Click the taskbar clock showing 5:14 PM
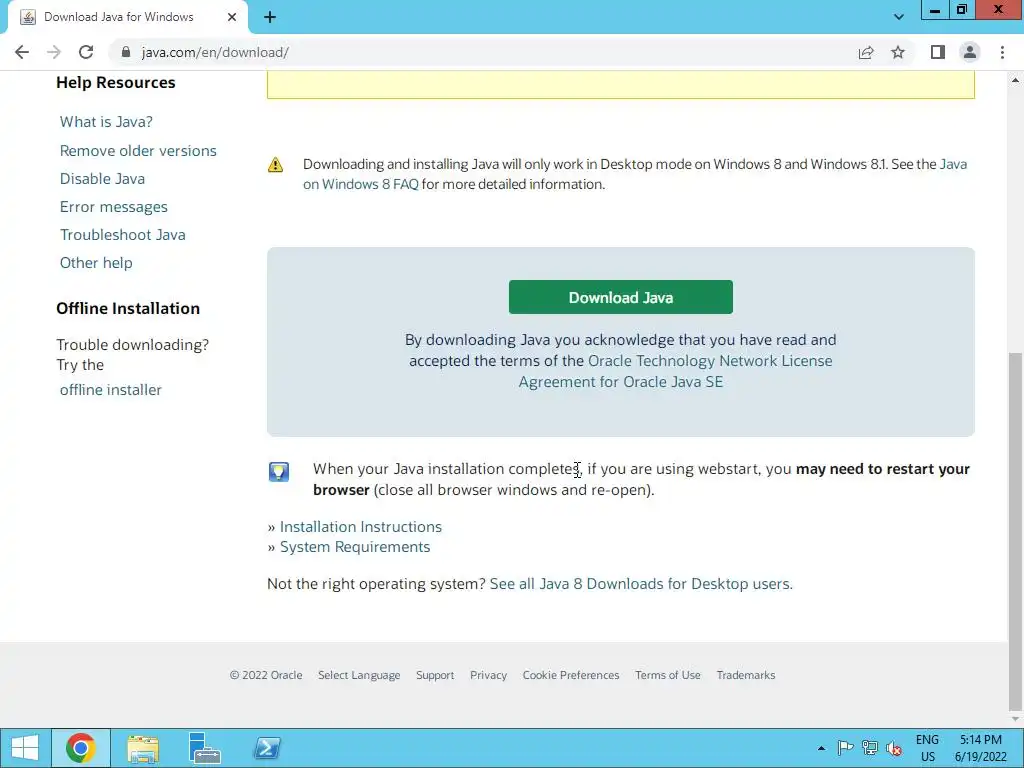This screenshot has width=1024, height=768. coord(981,748)
